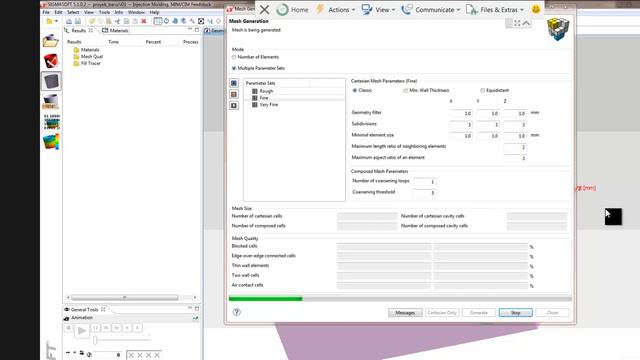The width and height of the screenshot is (640, 360).
Task: Open the File menu
Action: tap(46, 12)
